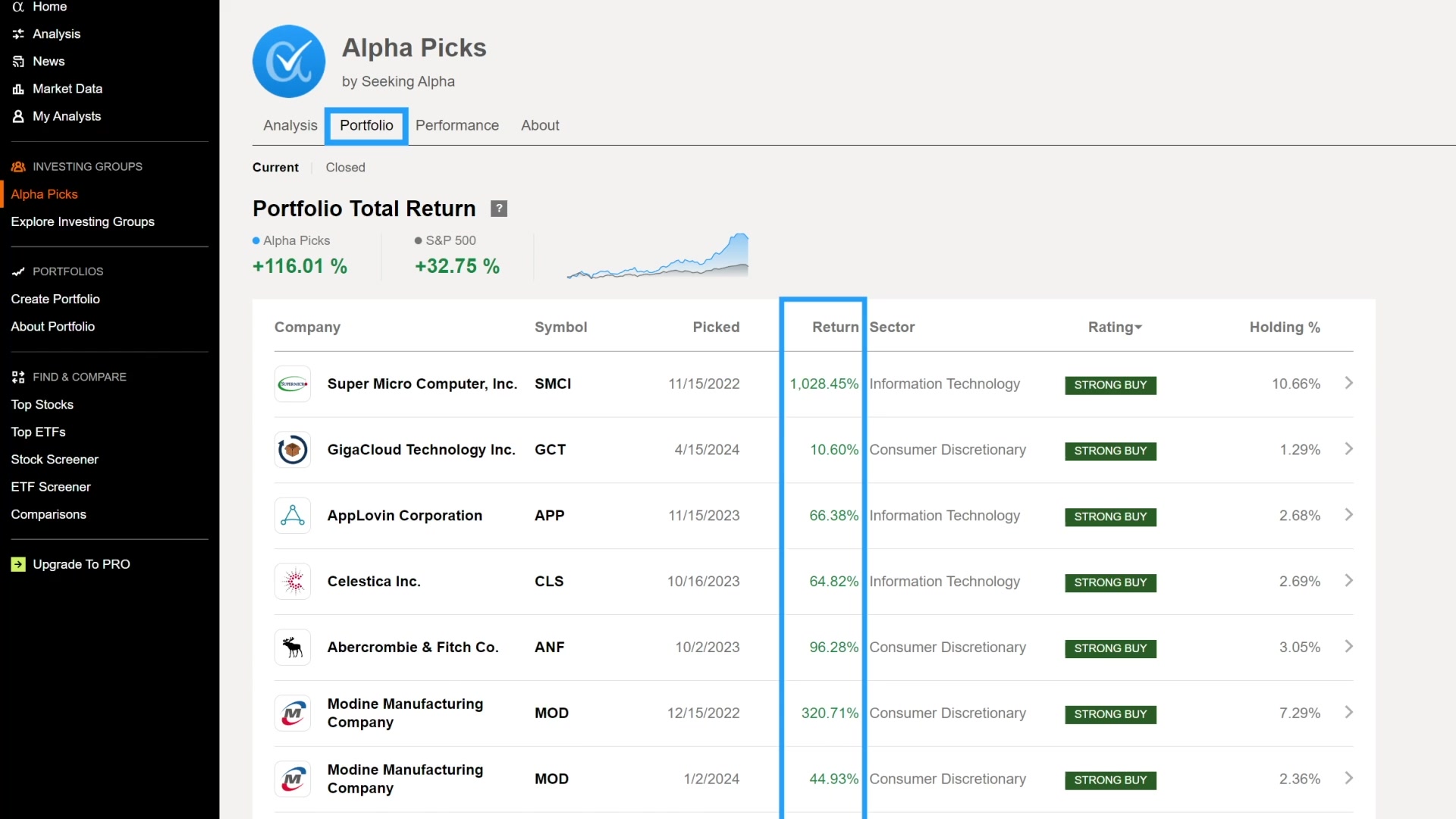Open Top Stocks link
Image resolution: width=1456 pixels, height=819 pixels.
click(x=42, y=404)
